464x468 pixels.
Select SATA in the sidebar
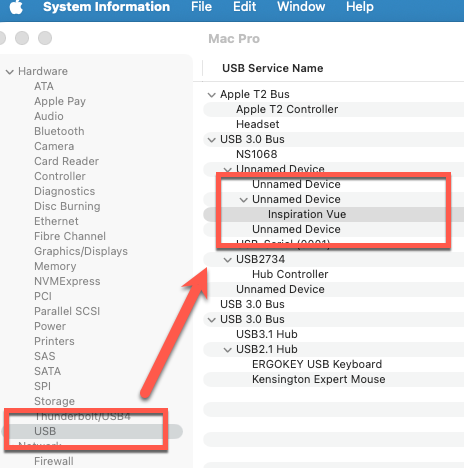(48, 371)
